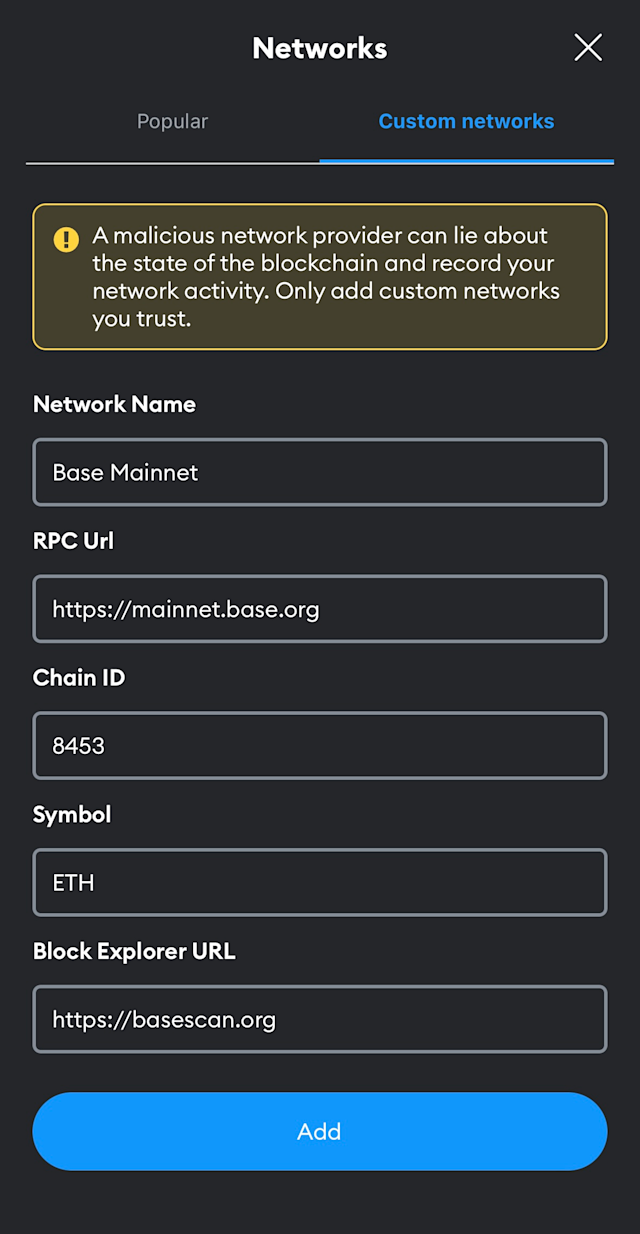Click the yellow warning exclamation icon
640x1234 pixels.
coord(66,239)
